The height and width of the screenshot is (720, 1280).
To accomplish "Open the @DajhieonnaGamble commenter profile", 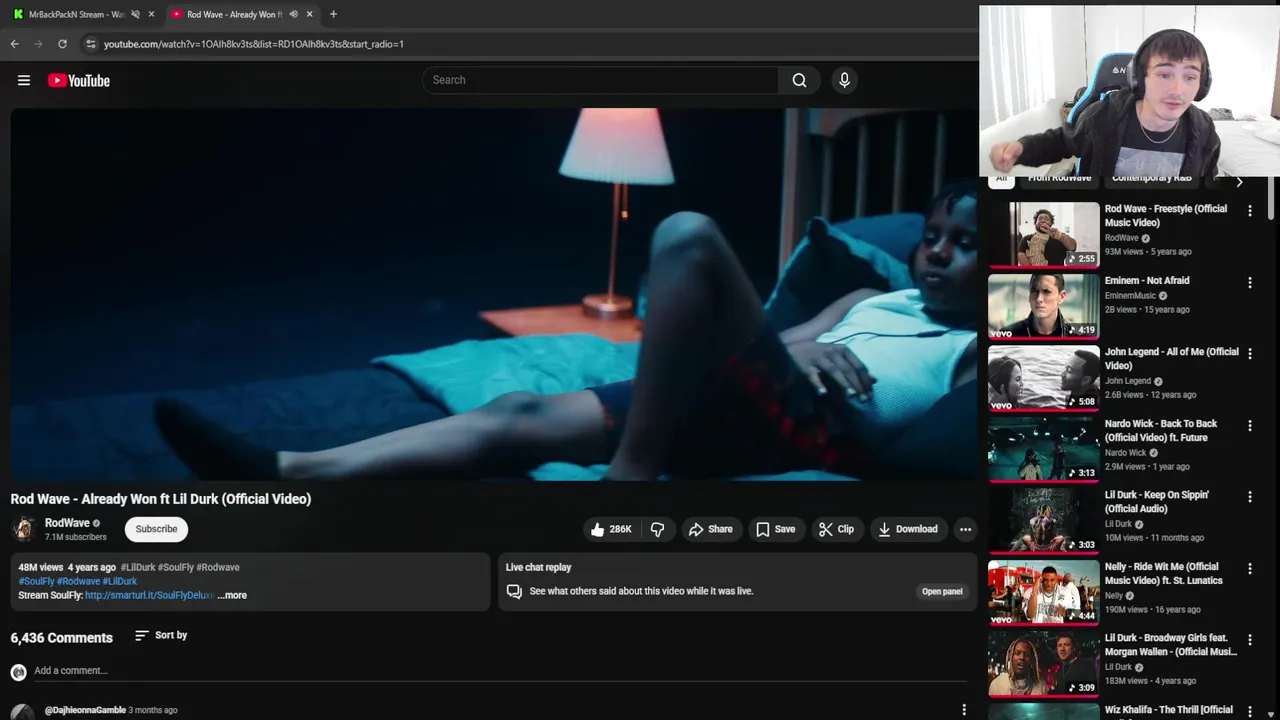I will pyautogui.click(x=85, y=710).
